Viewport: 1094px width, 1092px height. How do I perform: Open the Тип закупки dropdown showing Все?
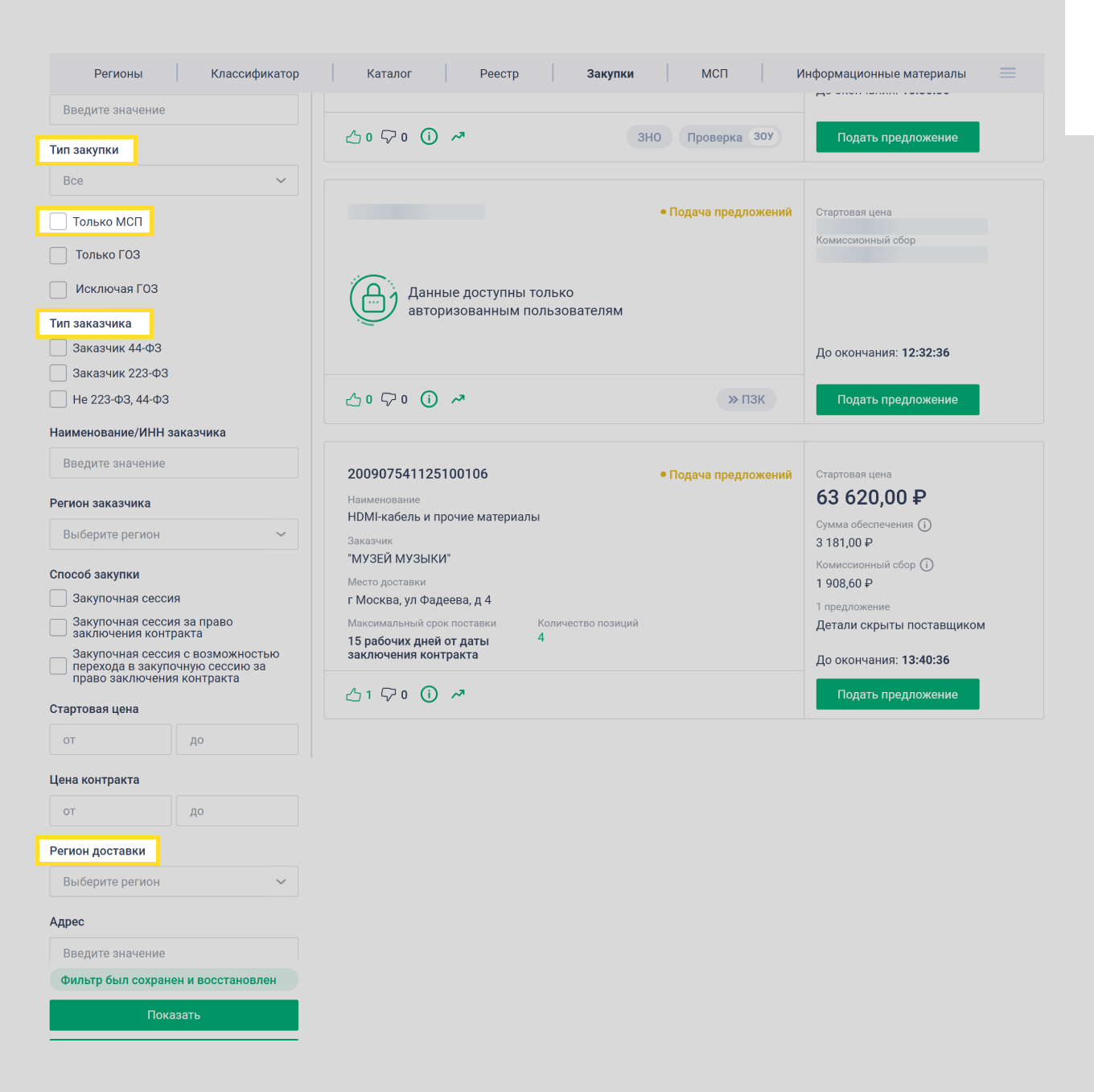click(174, 180)
